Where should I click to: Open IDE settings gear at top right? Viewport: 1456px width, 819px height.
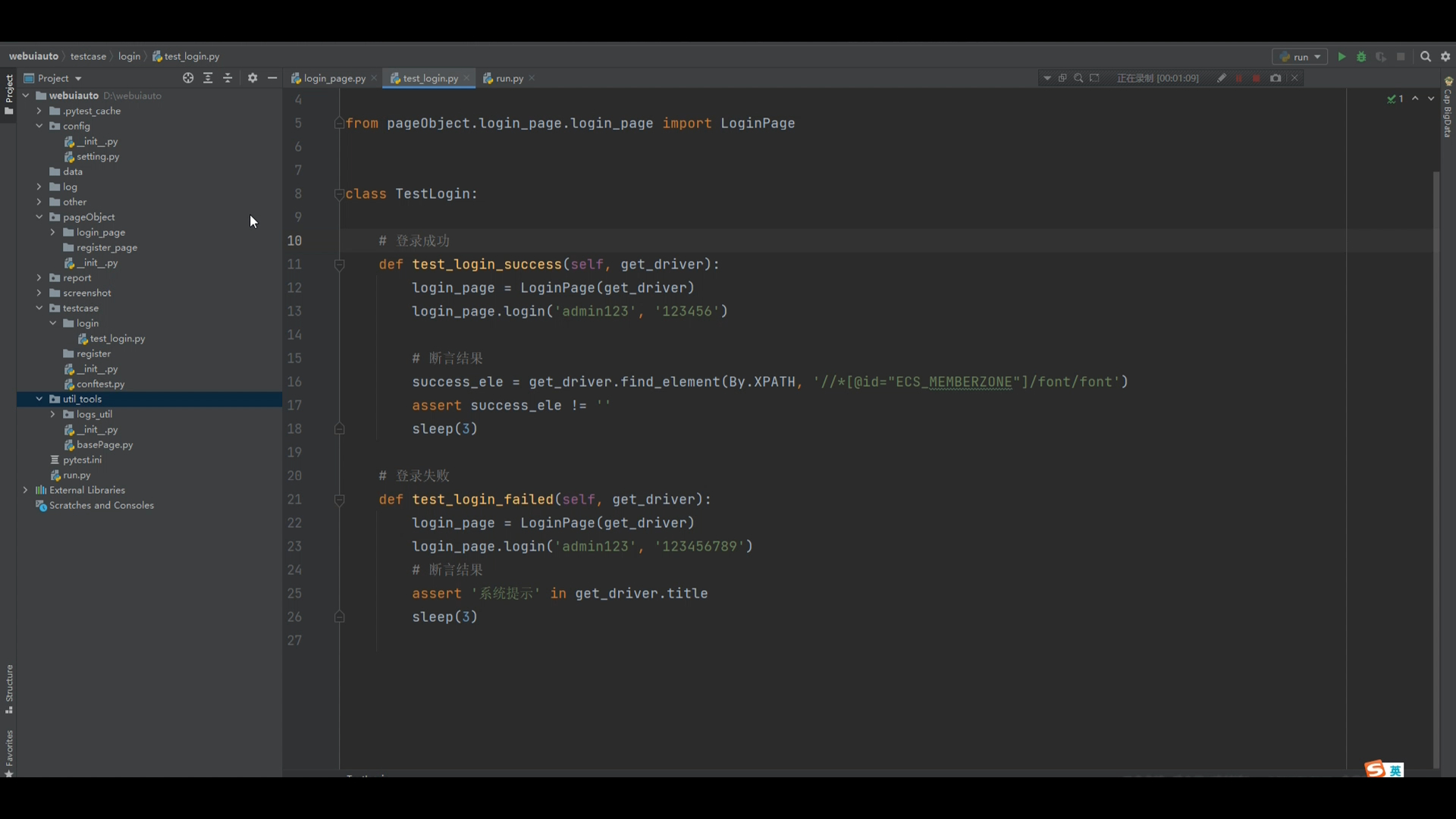tap(1445, 57)
